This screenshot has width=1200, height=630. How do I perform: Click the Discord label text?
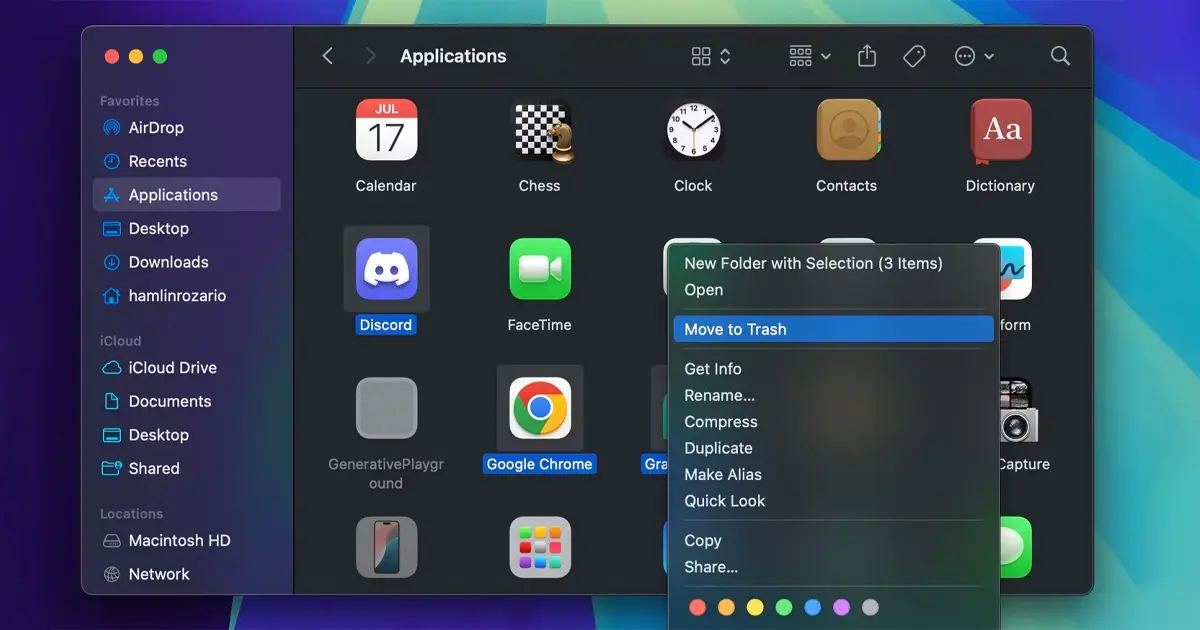click(386, 325)
